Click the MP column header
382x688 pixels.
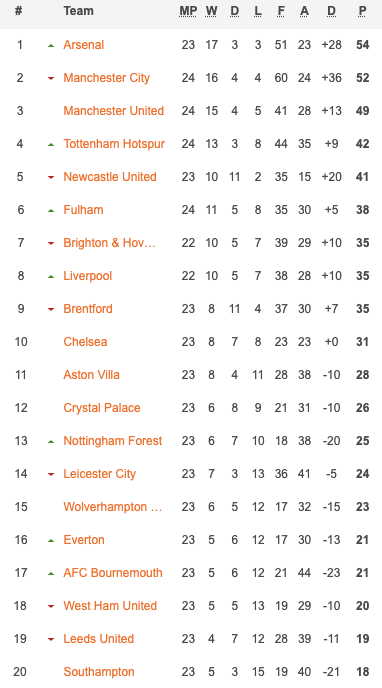click(x=188, y=11)
